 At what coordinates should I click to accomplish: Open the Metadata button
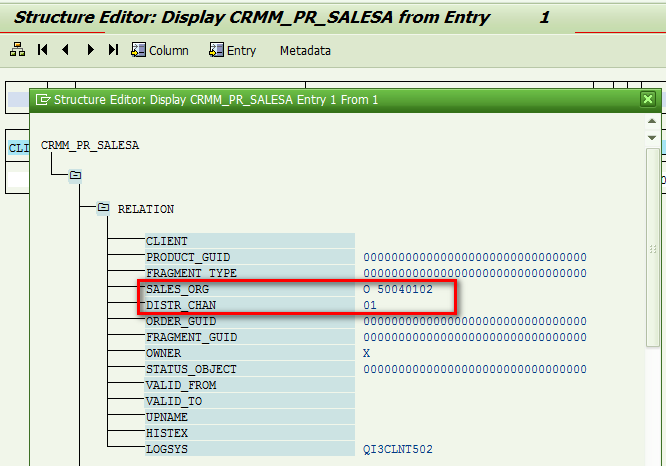click(x=305, y=51)
